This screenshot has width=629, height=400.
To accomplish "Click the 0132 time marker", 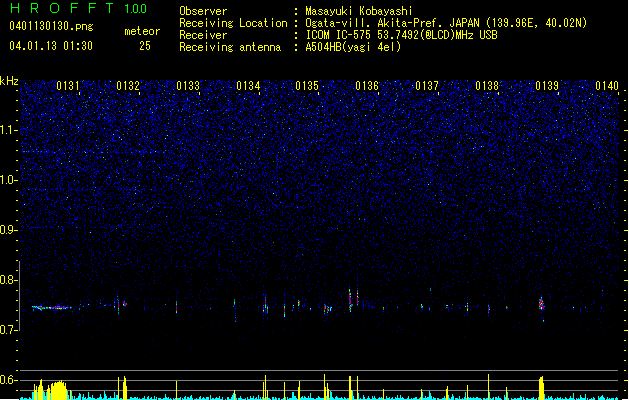I will click(x=128, y=86).
